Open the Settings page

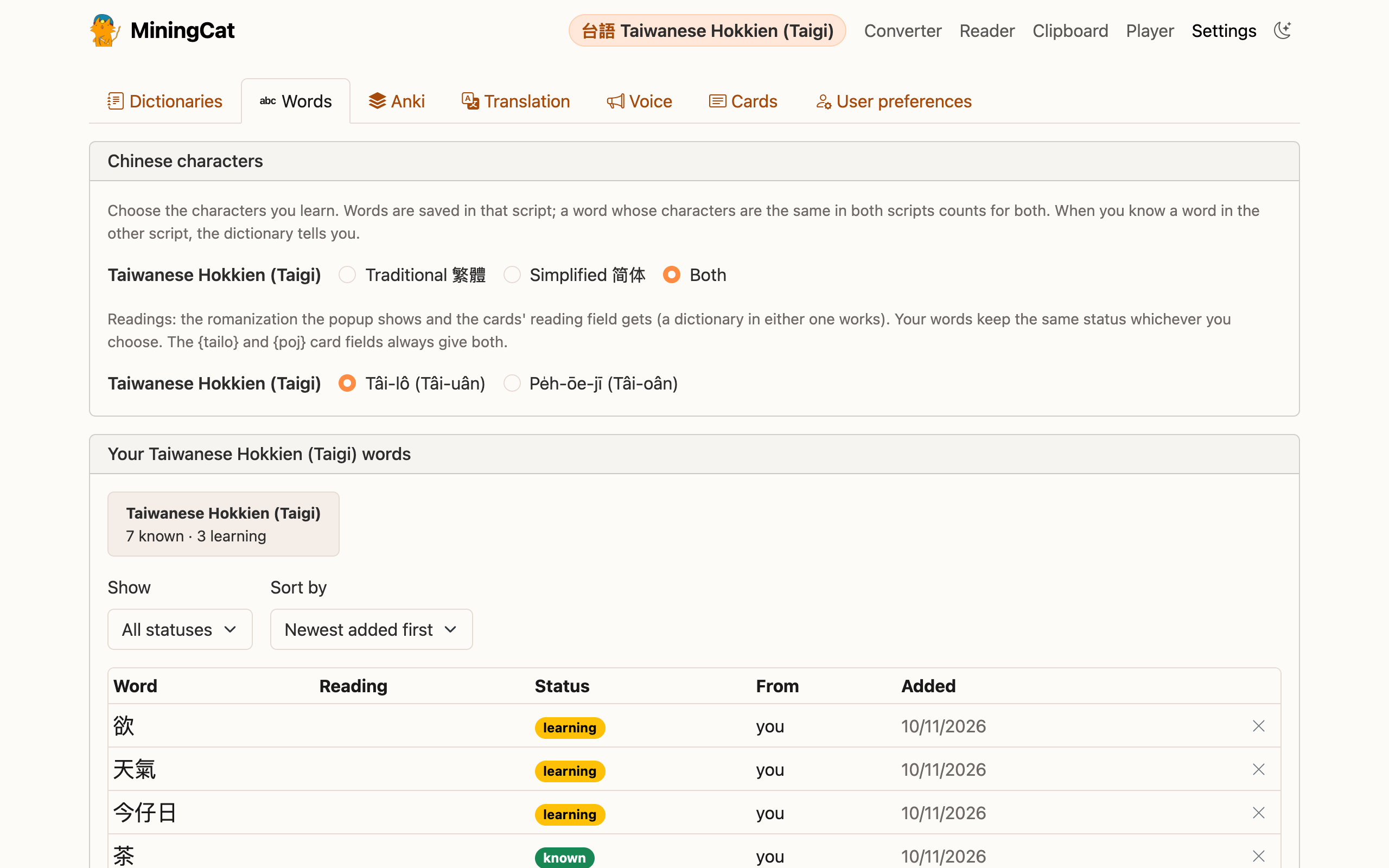(x=1224, y=30)
